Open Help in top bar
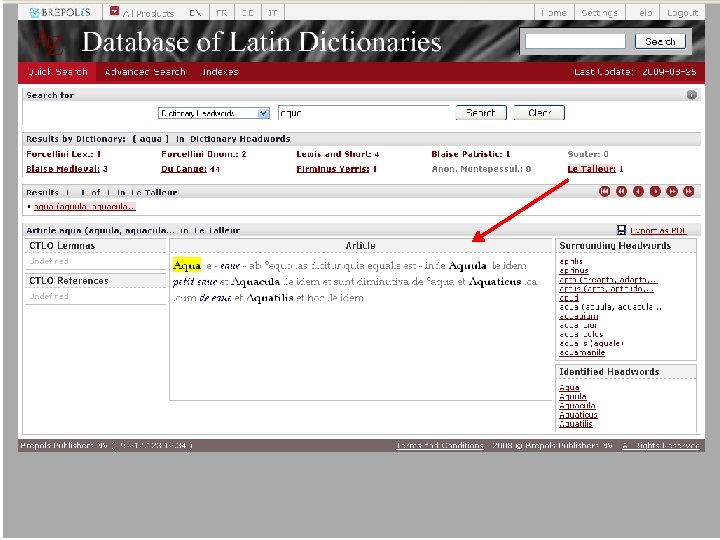The width and height of the screenshot is (720, 540). (645, 13)
